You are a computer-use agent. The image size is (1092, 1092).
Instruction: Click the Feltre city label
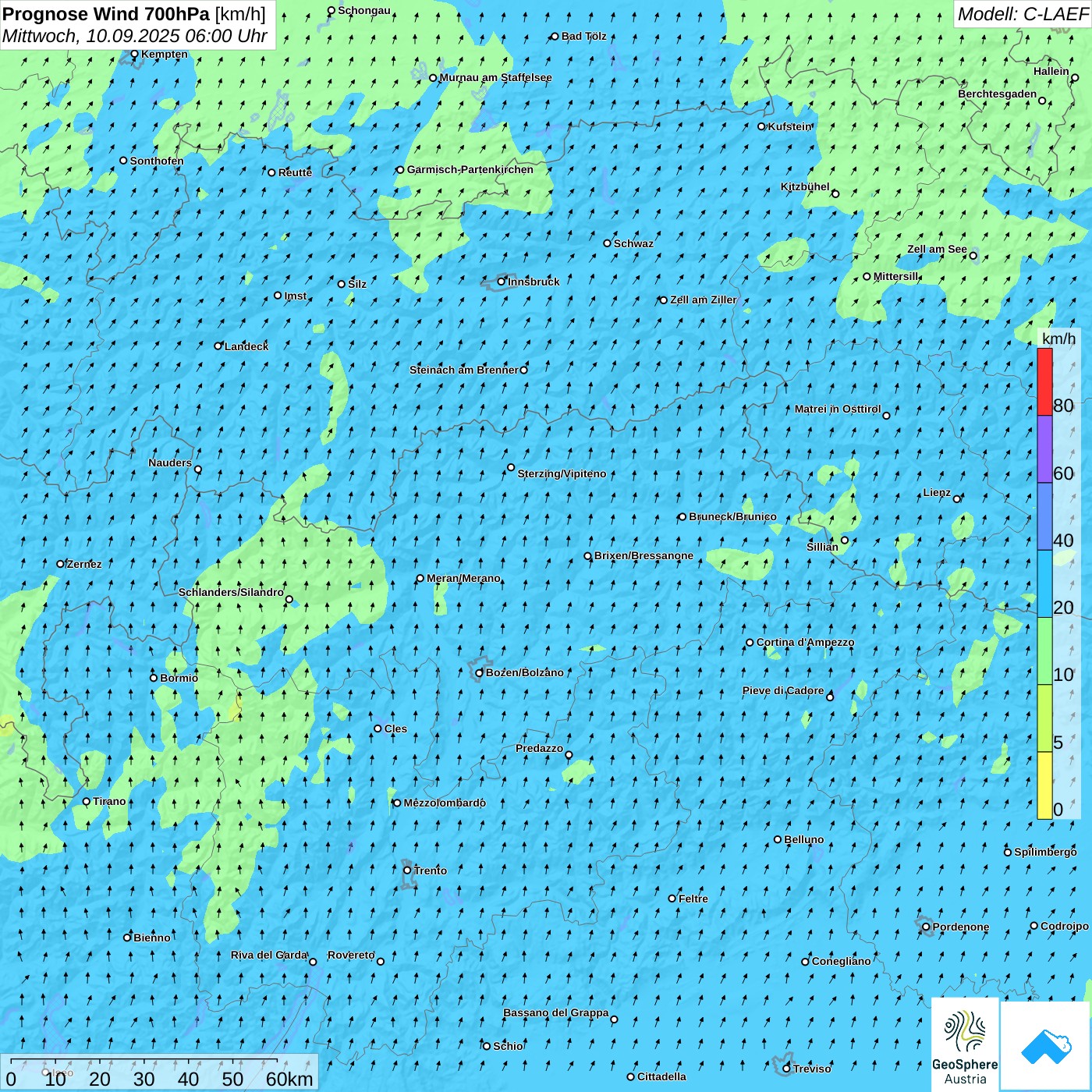tap(693, 899)
